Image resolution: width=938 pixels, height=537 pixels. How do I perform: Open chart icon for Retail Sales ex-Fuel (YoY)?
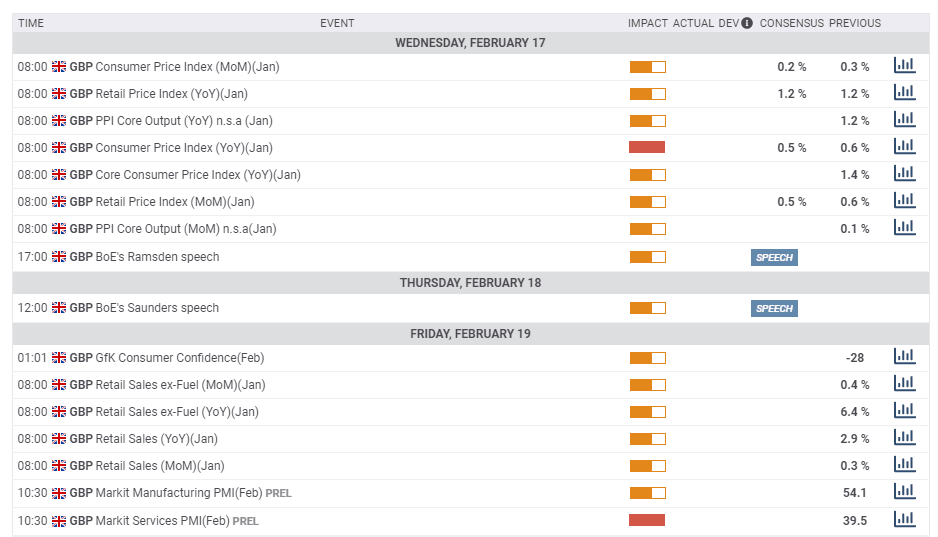[904, 411]
